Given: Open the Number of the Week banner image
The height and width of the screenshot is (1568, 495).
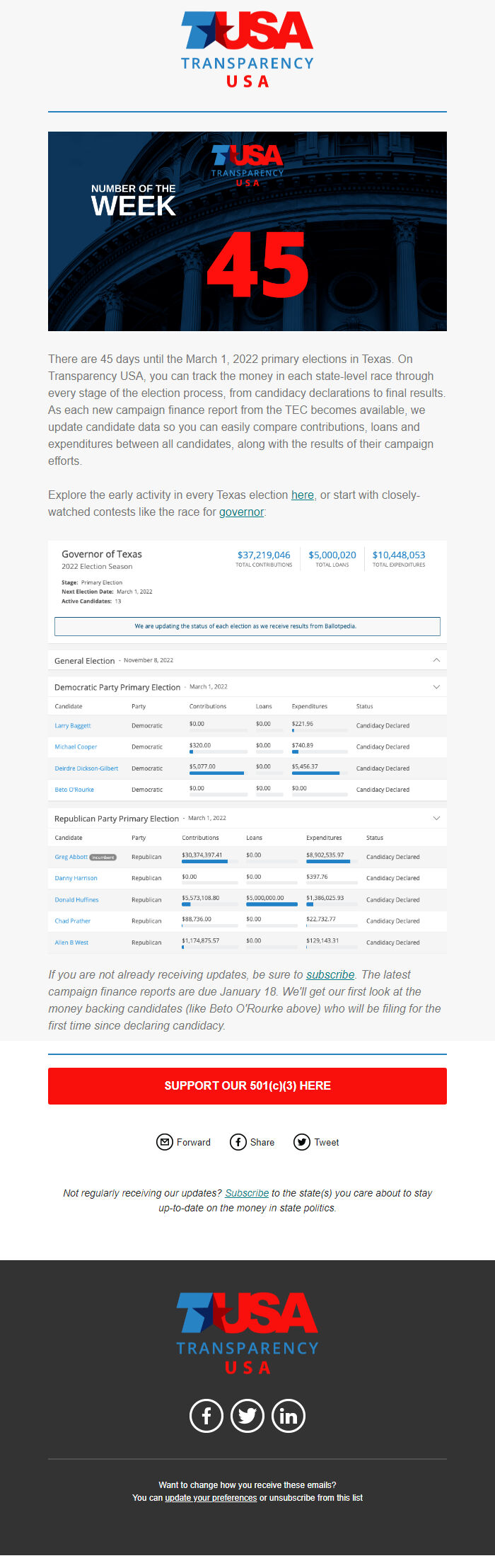Looking at the screenshot, I should (x=248, y=231).
